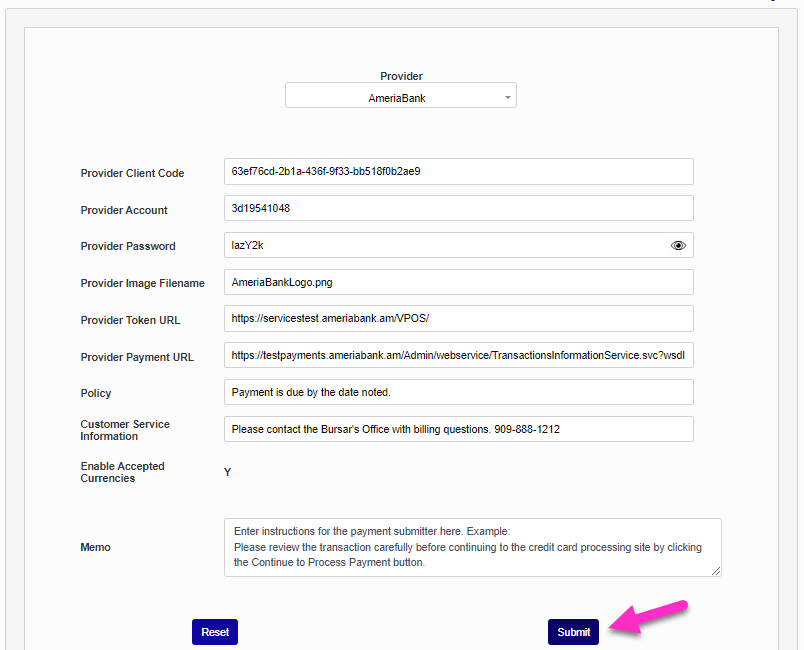804x650 pixels.
Task: Toggle password visibility eye icon
Action: [x=678, y=246]
